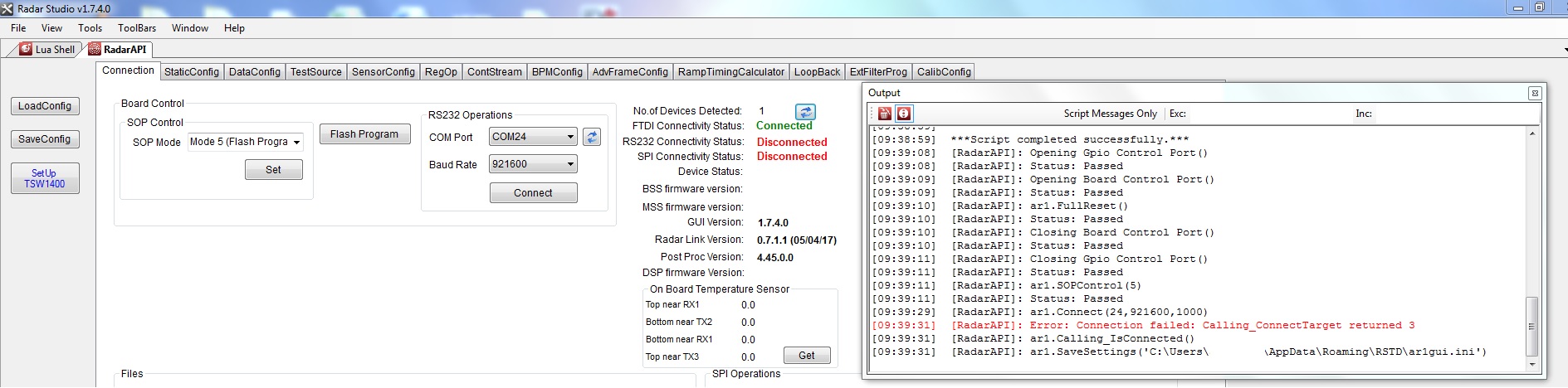Image resolution: width=1568 pixels, height=388 pixels.
Task: Select the RadarAPI tab
Action: tap(118, 50)
